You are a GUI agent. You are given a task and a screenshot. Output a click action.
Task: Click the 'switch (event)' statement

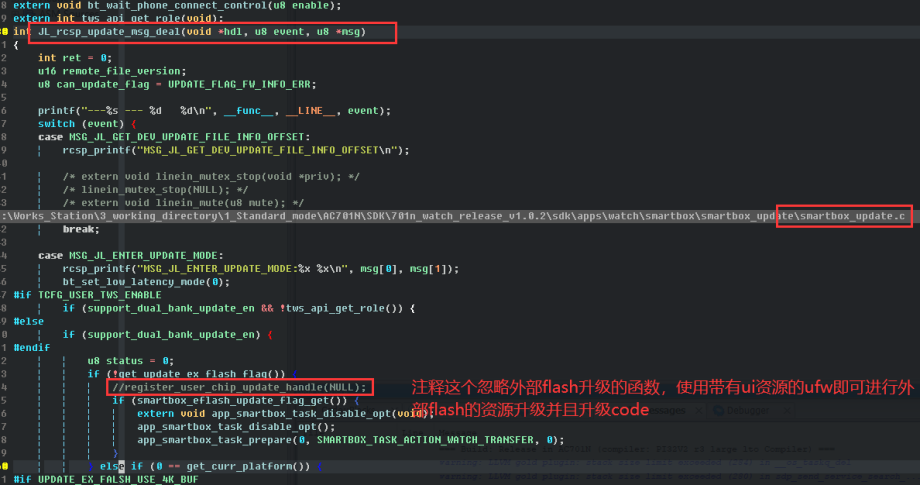pyautogui.click(x=87, y=124)
